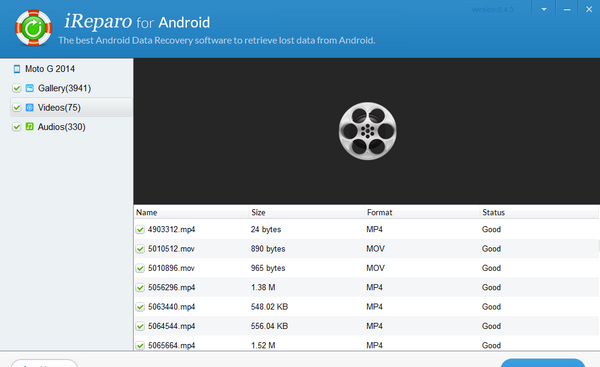
Task: Click the Videos film icon in sidebar
Action: point(29,108)
